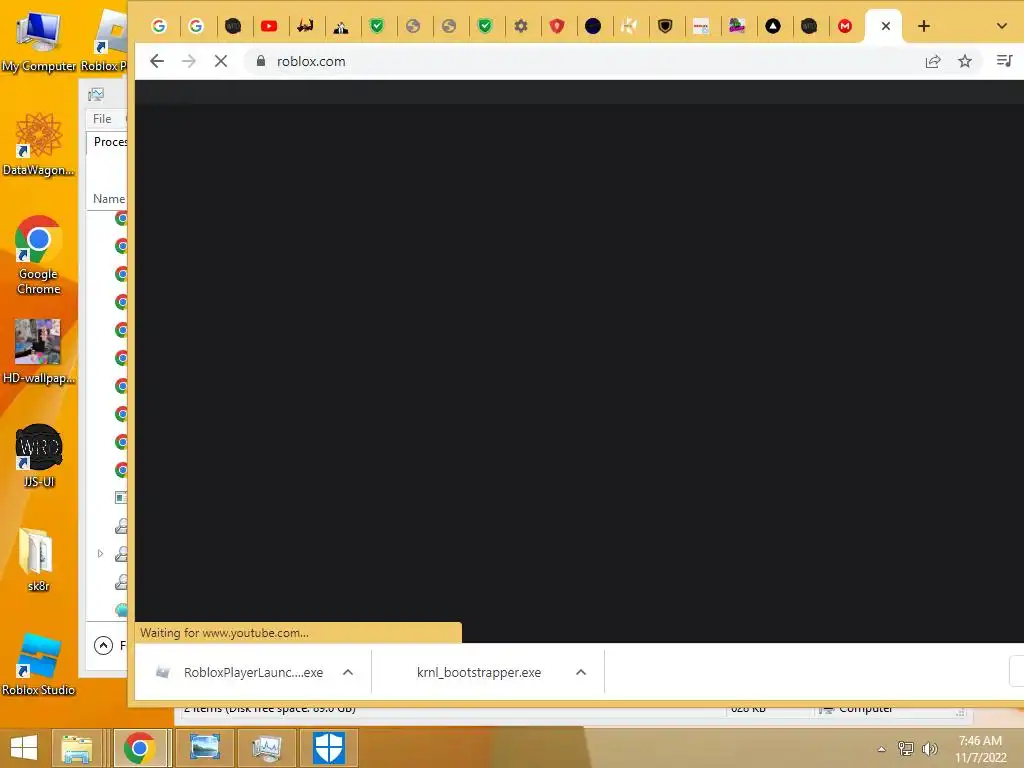Click the forward navigation arrow

tap(189, 61)
